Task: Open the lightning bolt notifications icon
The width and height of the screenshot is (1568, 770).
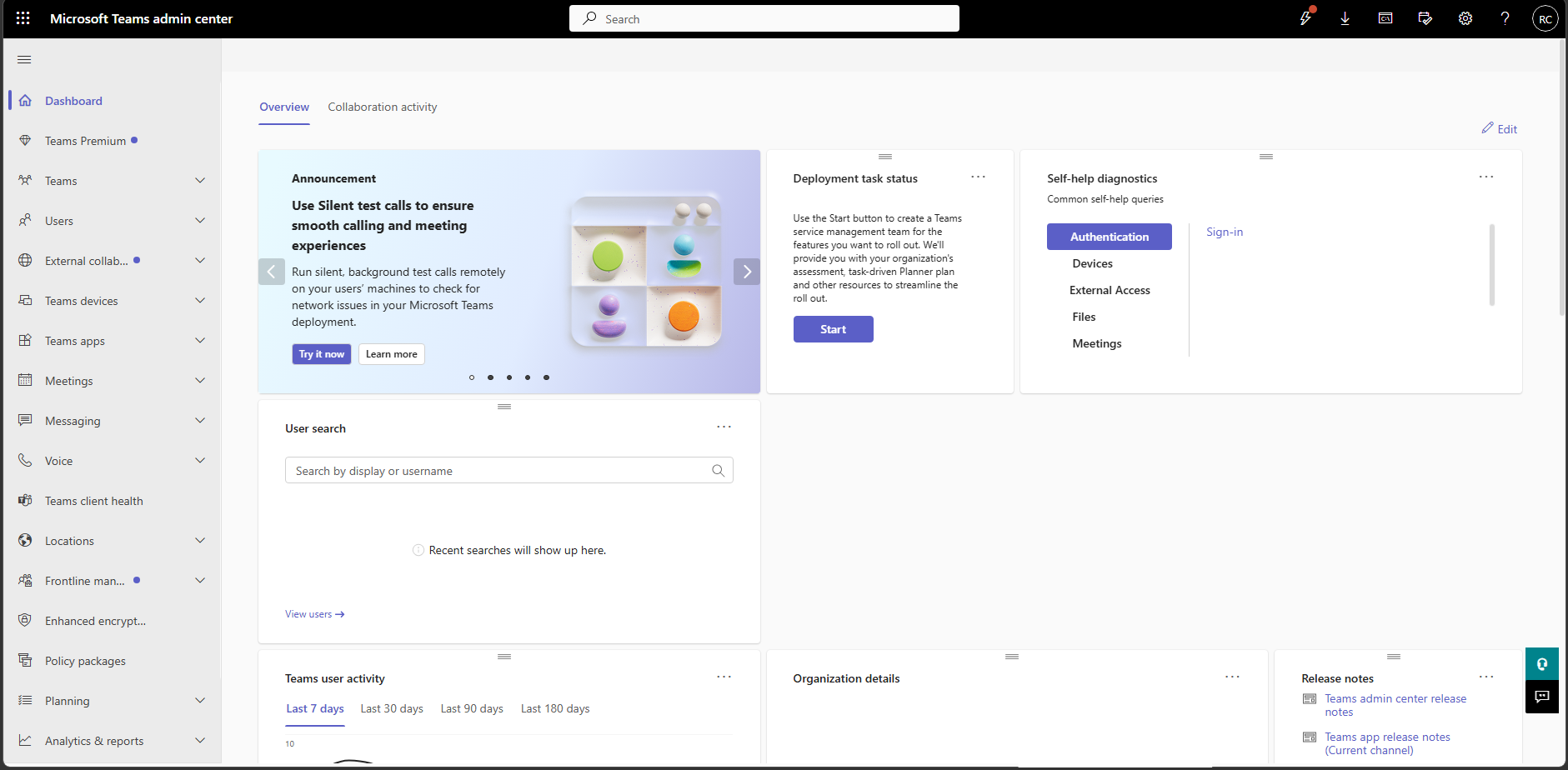Action: (x=1305, y=18)
